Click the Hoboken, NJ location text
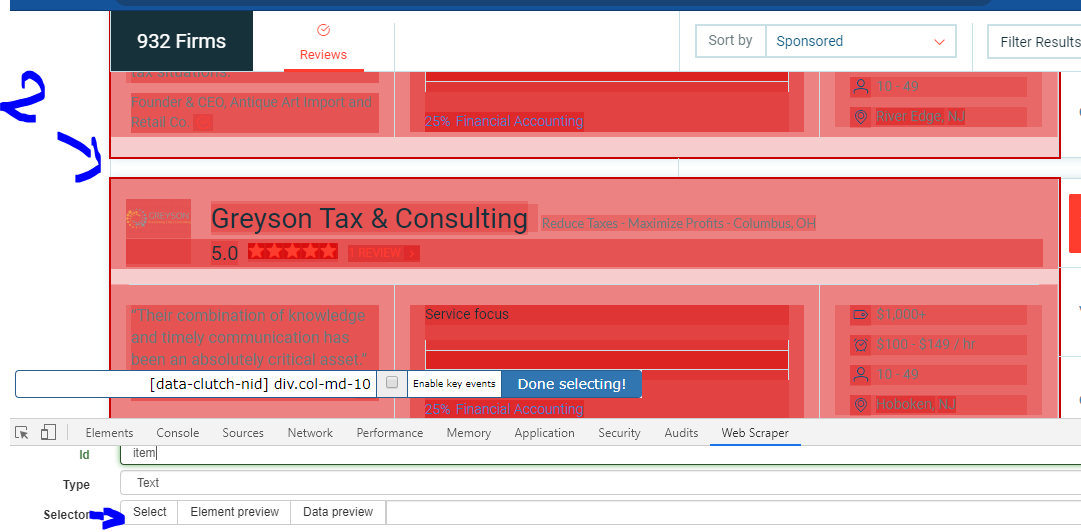 pyautogui.click(x=916, y=405)
